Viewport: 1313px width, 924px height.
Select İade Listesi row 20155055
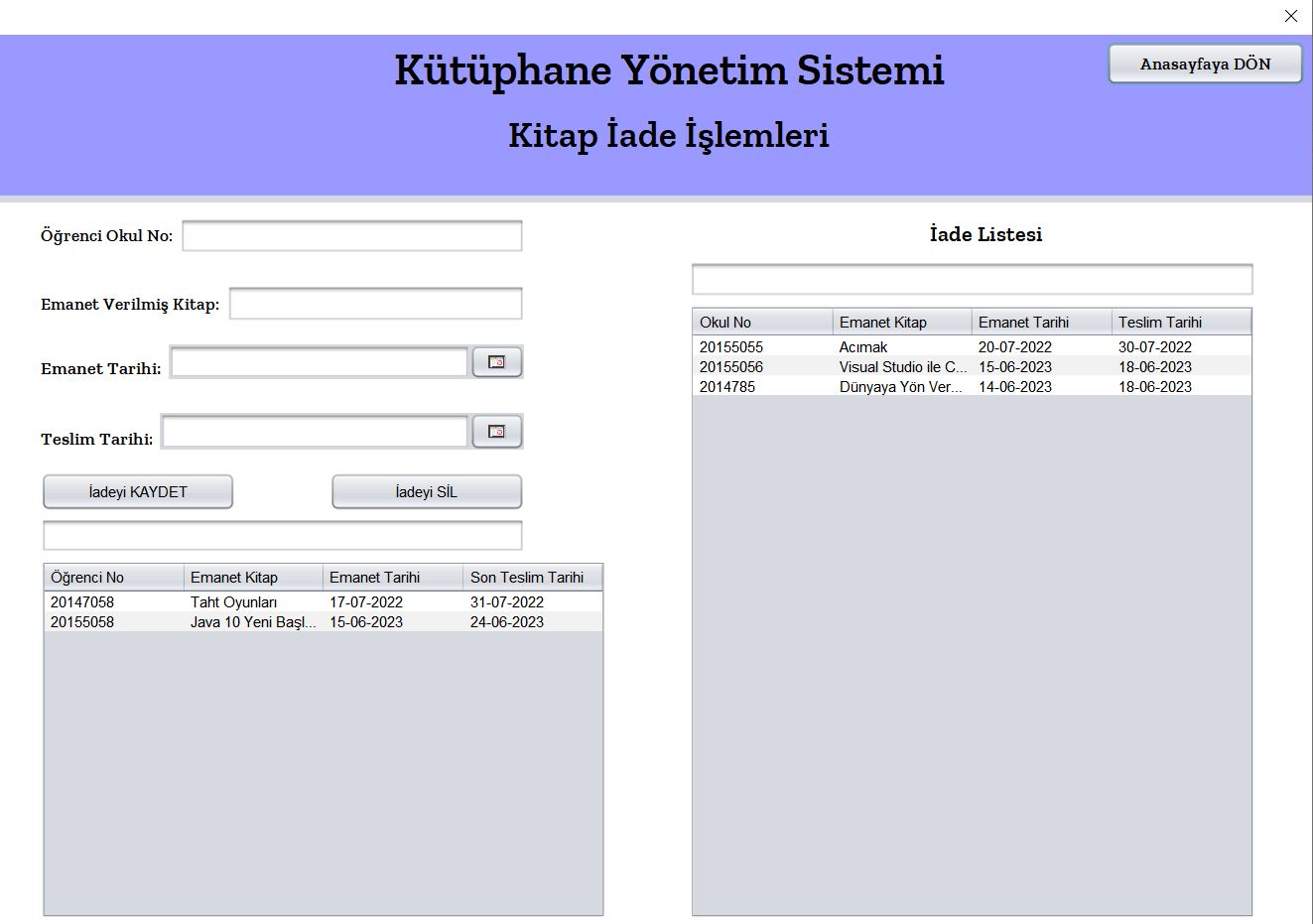coord(973,347)
